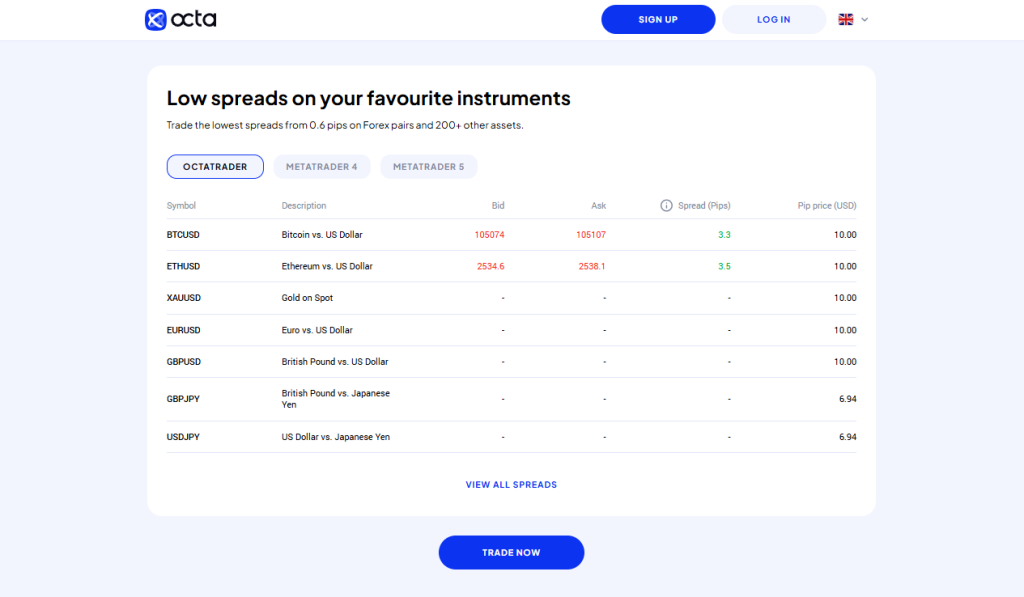This screenshot has height=597, width=1024.
Task: Click the UK flag language icon
Action: pyautogui.click(x=846, y=19)
